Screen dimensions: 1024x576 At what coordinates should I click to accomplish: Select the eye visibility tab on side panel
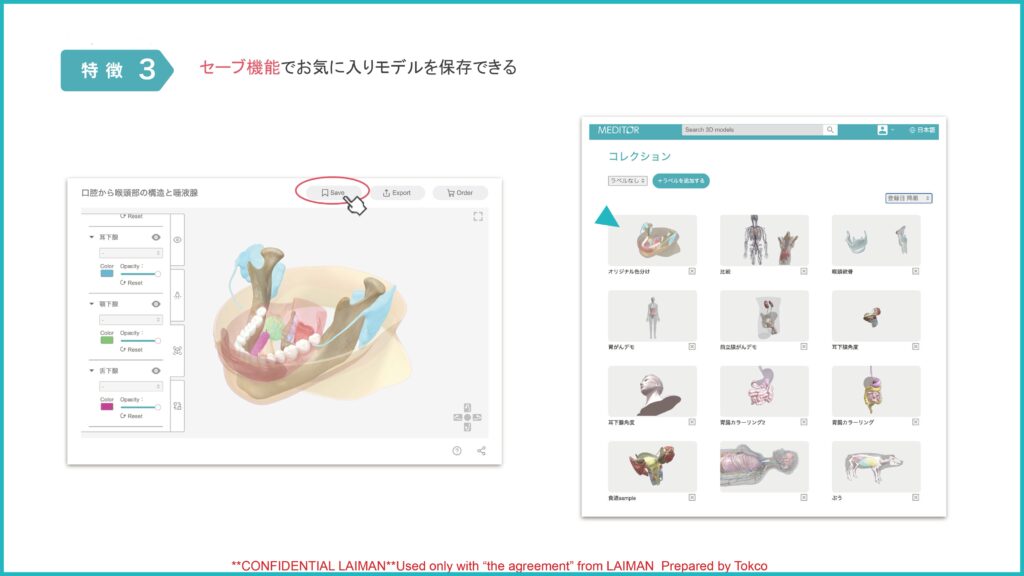[x=177, y=240]
